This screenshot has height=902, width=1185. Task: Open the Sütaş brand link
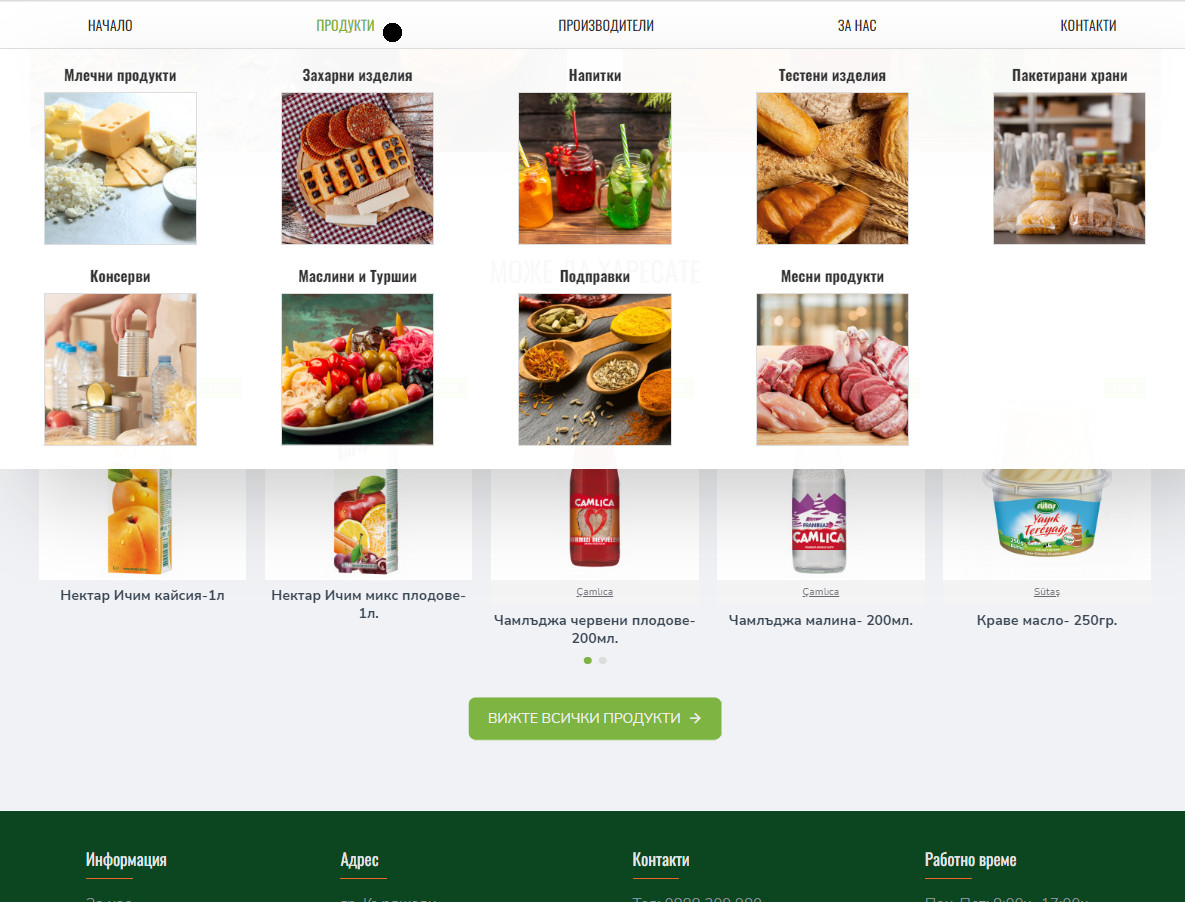[x=1047, y=592]
